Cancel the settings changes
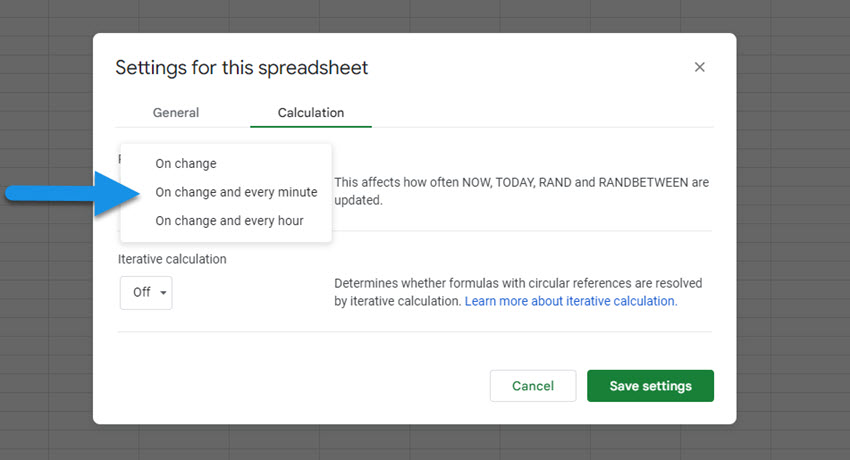850x460 pixels. 533,386
